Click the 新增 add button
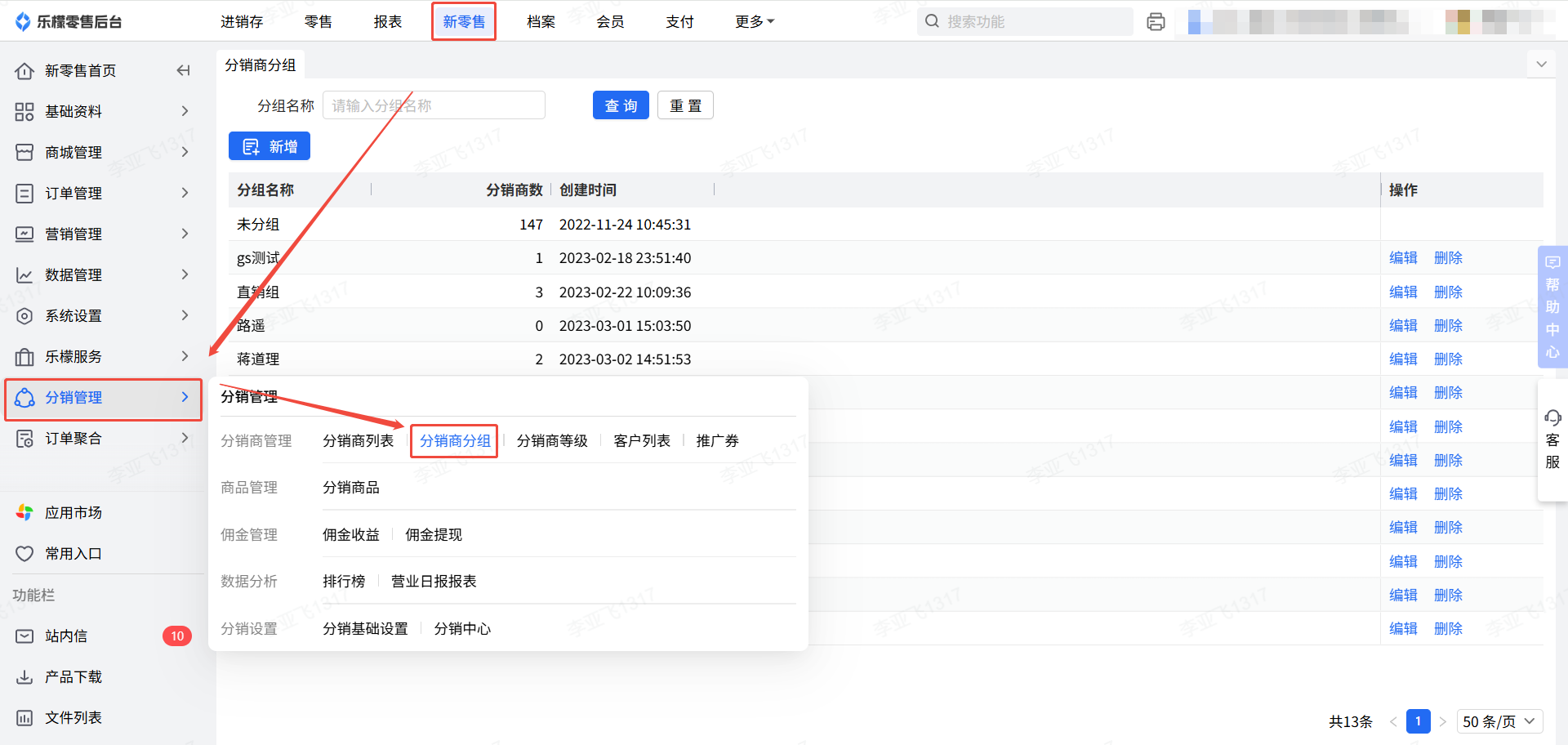Viewport: 1568px width, 745px height. (x=269, y=146)
